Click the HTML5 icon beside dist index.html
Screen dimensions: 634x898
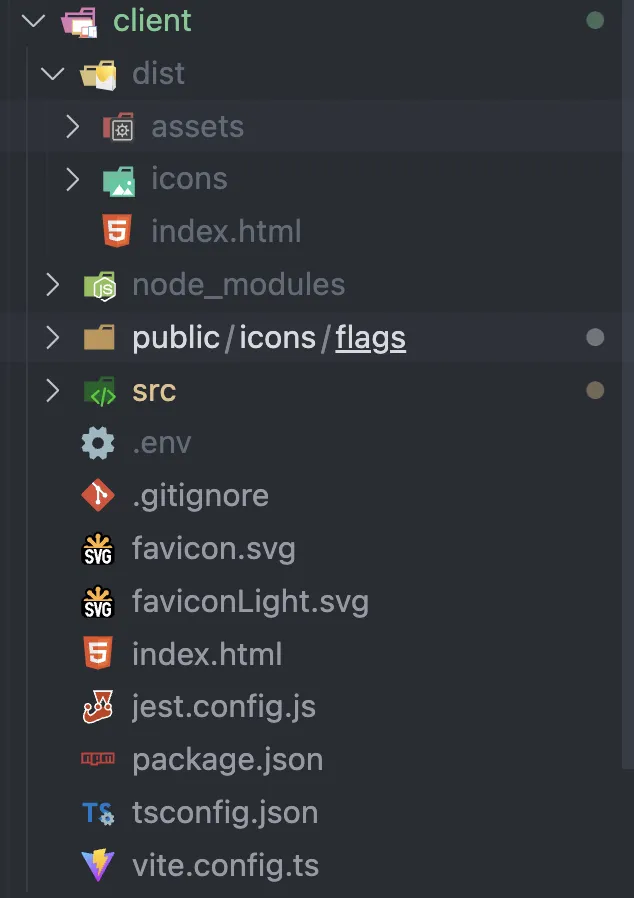pos(117,232)
